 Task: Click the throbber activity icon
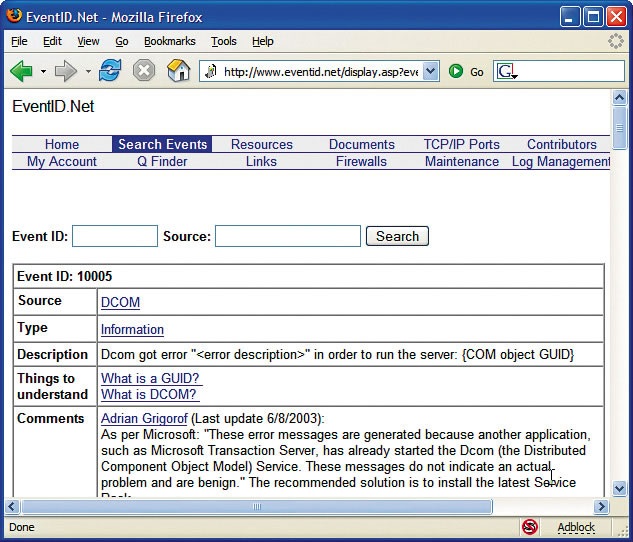click(616, 41)
